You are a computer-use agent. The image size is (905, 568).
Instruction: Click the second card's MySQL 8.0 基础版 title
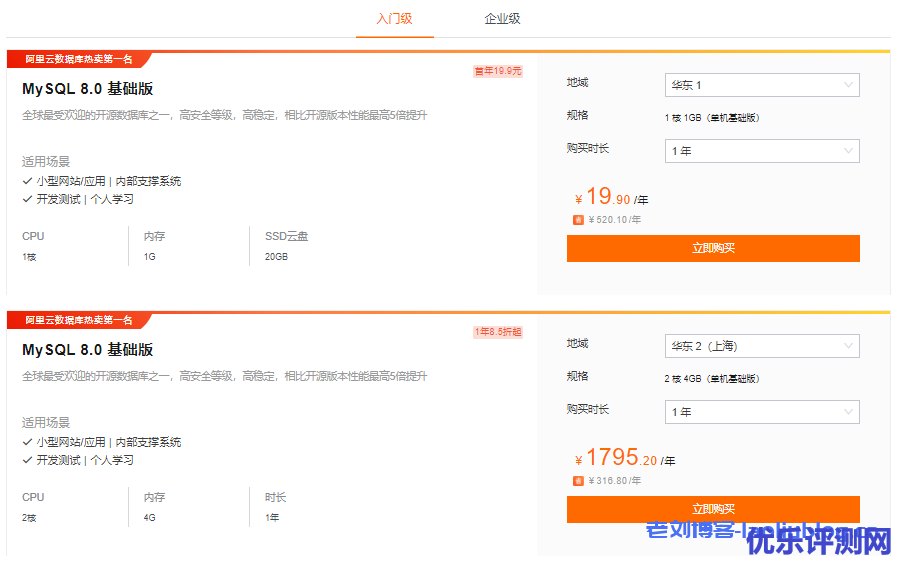point(88,350)
